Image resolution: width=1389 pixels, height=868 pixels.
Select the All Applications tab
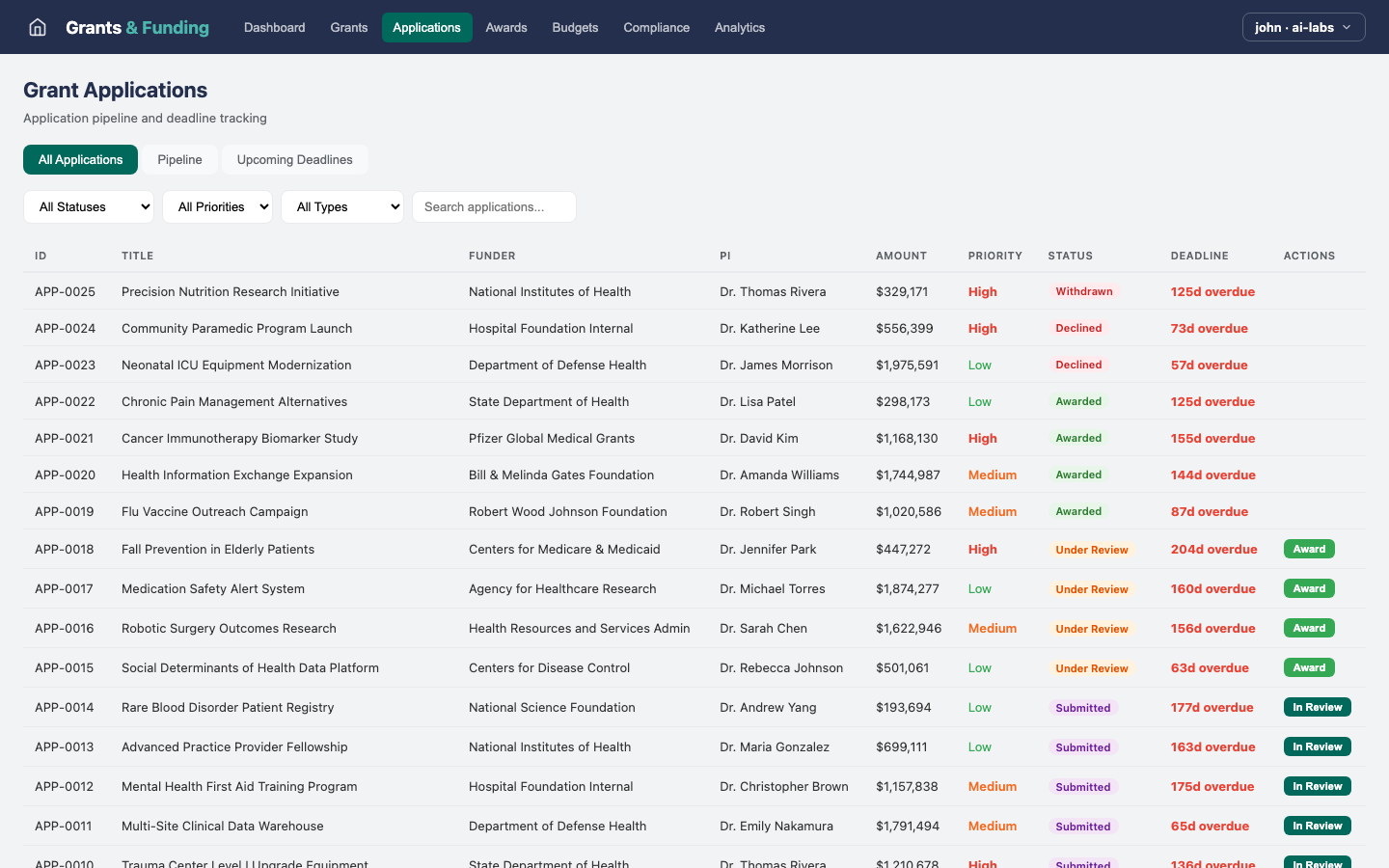pos(80,159)
